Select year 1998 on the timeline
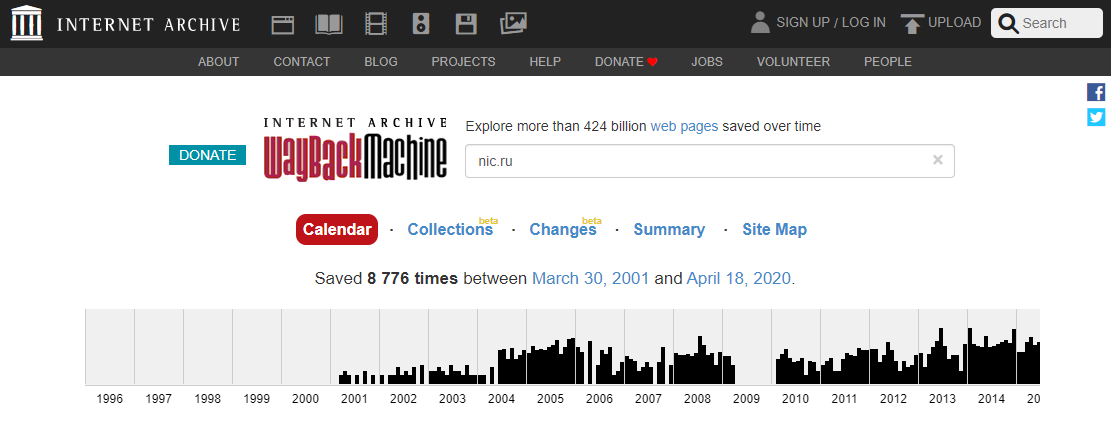1111x425 pixels. [208, 399]
